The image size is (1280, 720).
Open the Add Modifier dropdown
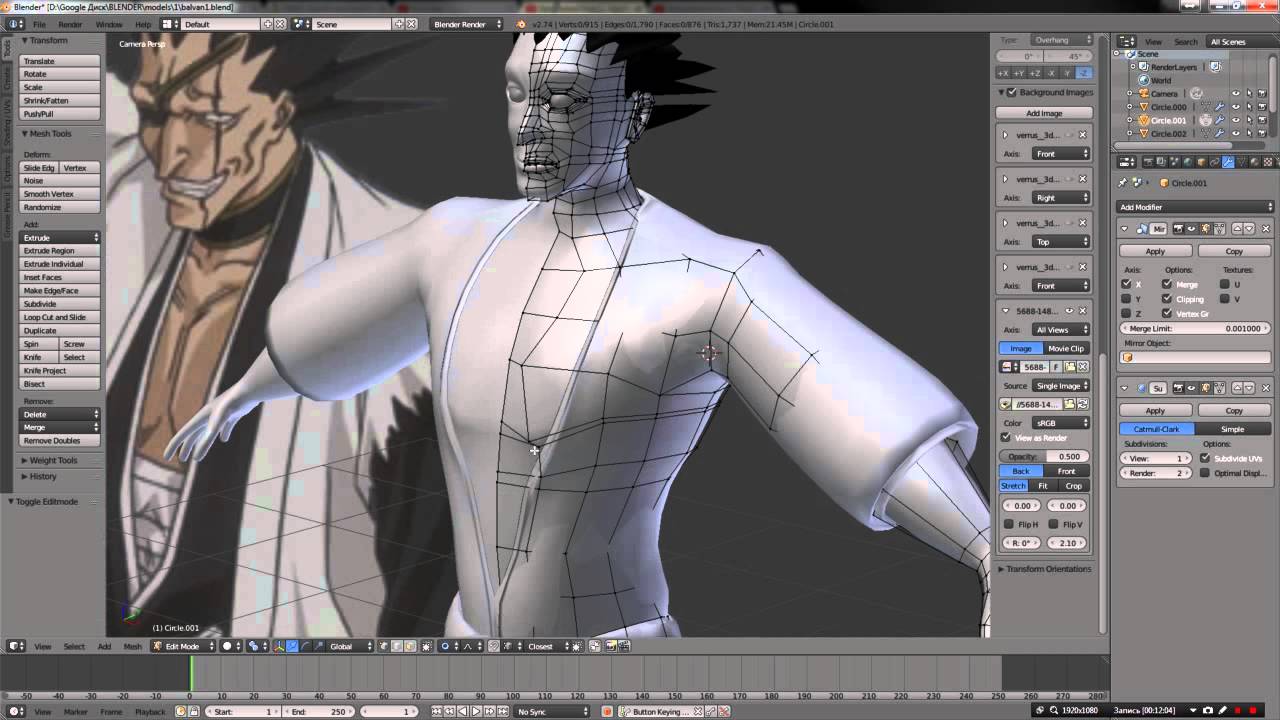[x=1194, y=207]
